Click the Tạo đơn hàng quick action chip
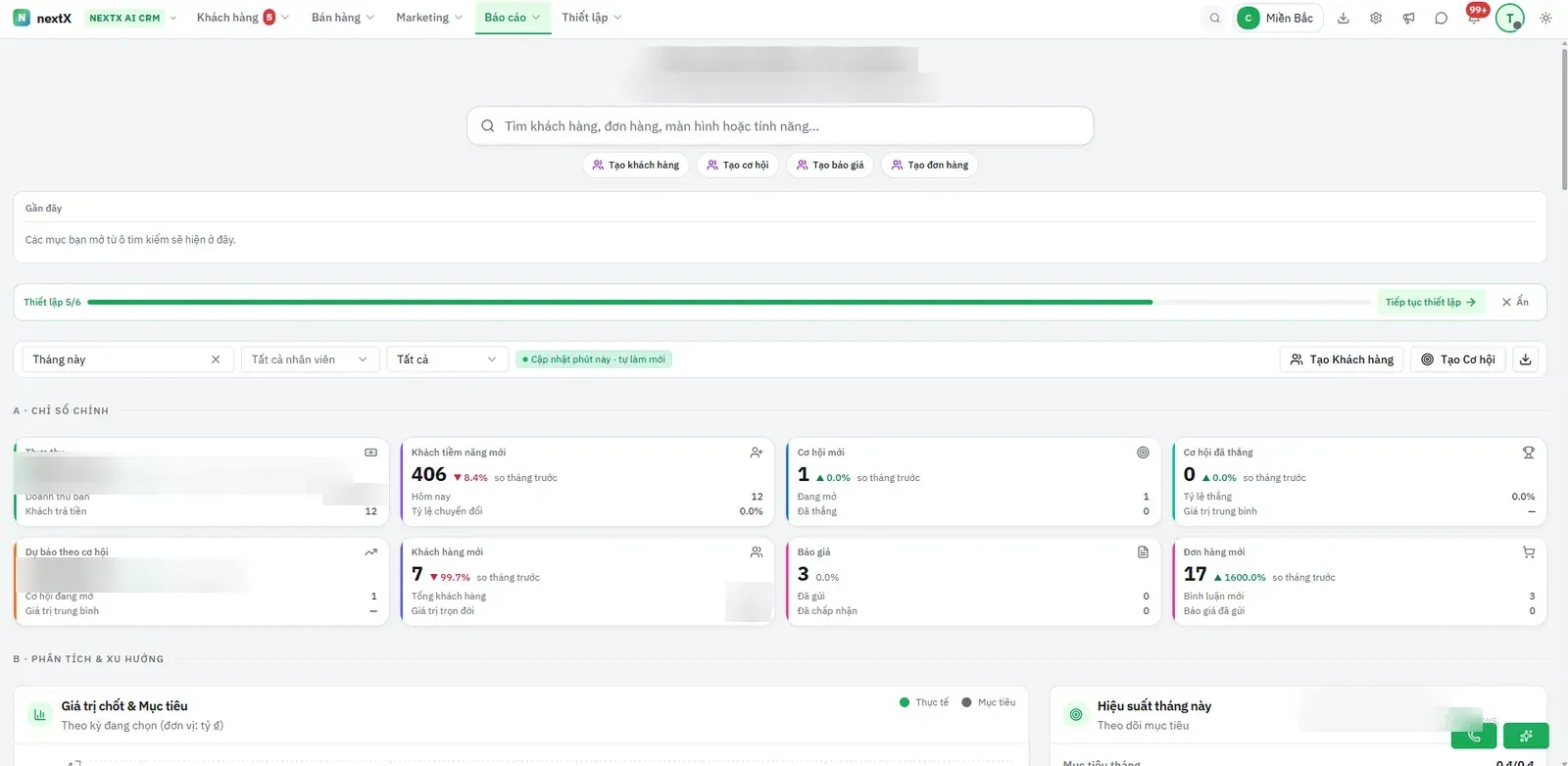Viewport: 1568px width, 766px height. click(x=930, y=166)
